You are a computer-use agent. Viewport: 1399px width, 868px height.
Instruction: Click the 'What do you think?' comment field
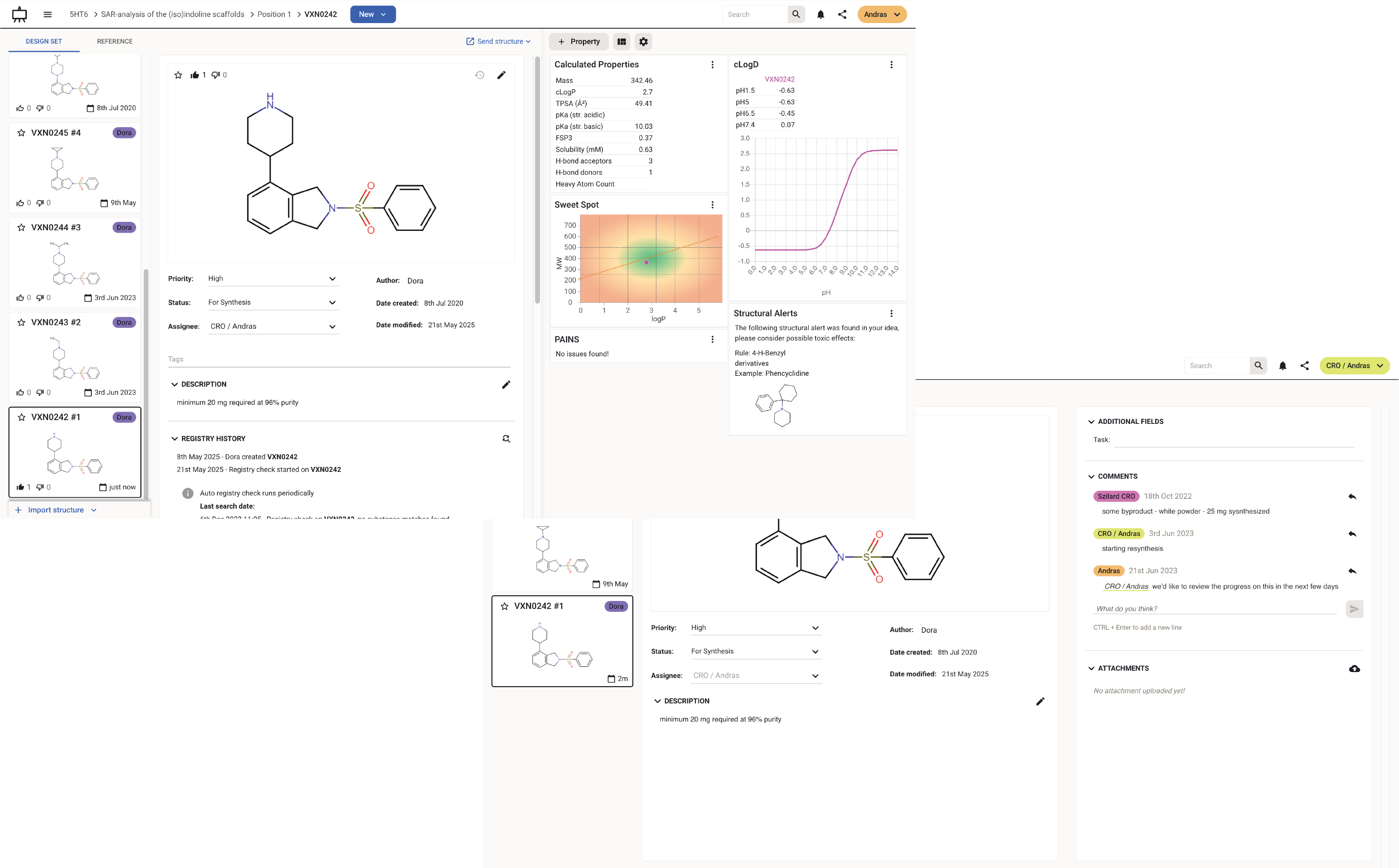(x=1215, y=608)
